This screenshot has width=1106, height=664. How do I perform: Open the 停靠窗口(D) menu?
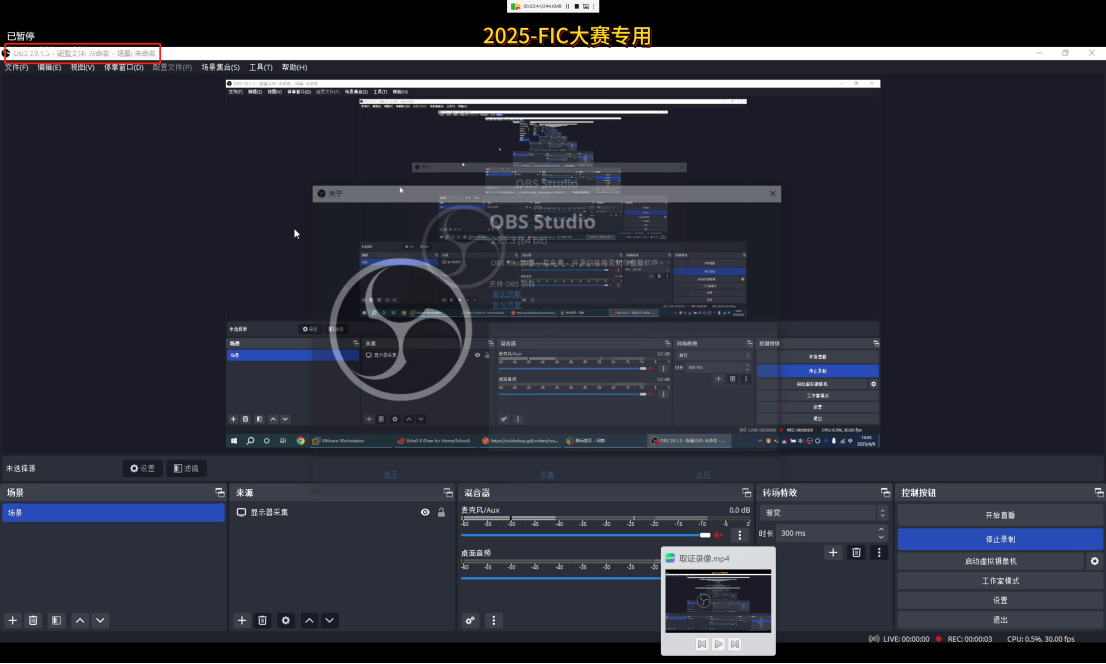[x=123, y=67]
